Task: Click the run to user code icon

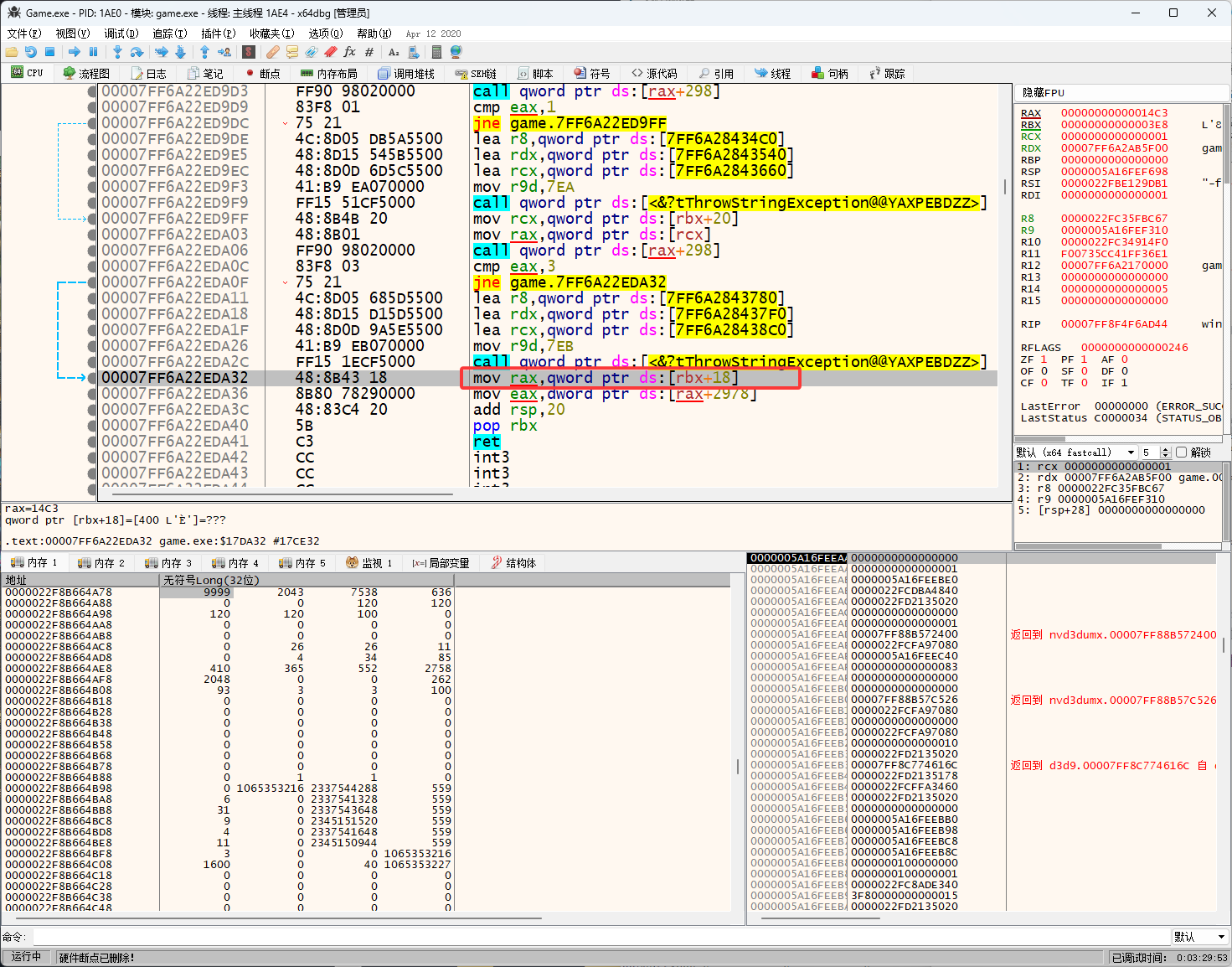Action: click(x=224, y=52)
